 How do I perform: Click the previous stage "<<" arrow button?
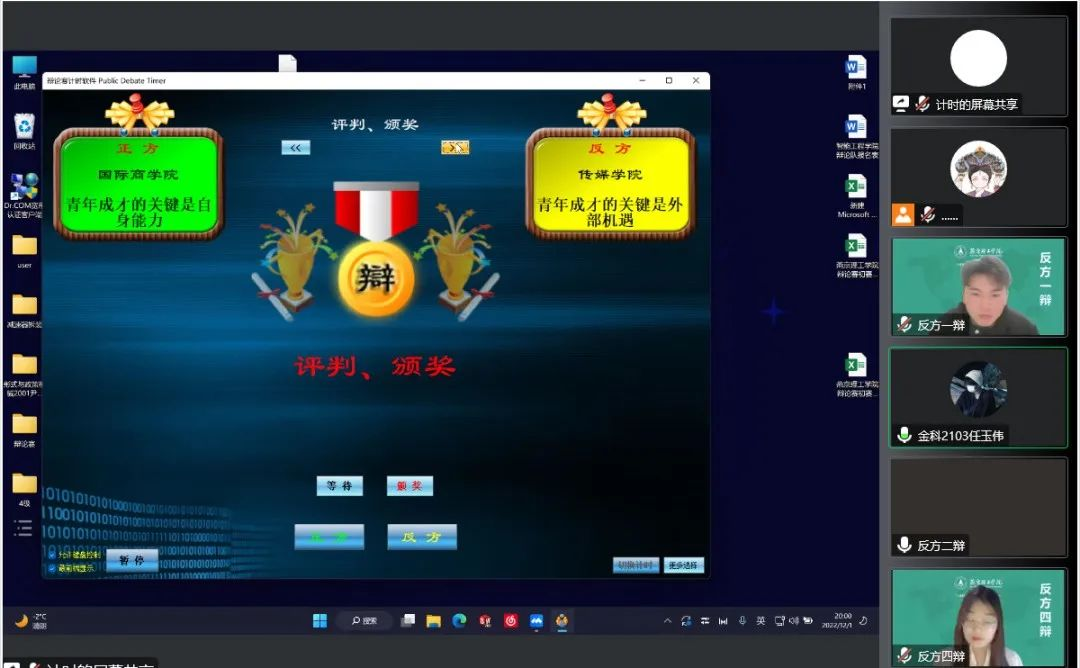pyautogui.click(x=295, y=147)
